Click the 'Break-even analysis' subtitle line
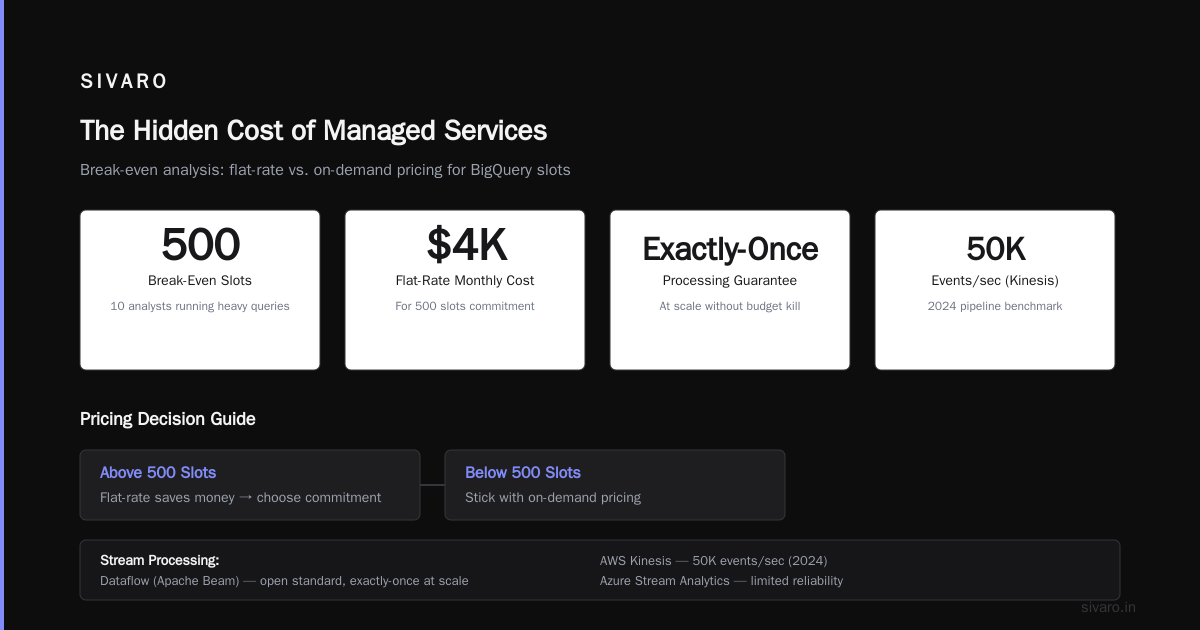The height and width of the screenshot is (630, 1200). [x=325, y=170]
